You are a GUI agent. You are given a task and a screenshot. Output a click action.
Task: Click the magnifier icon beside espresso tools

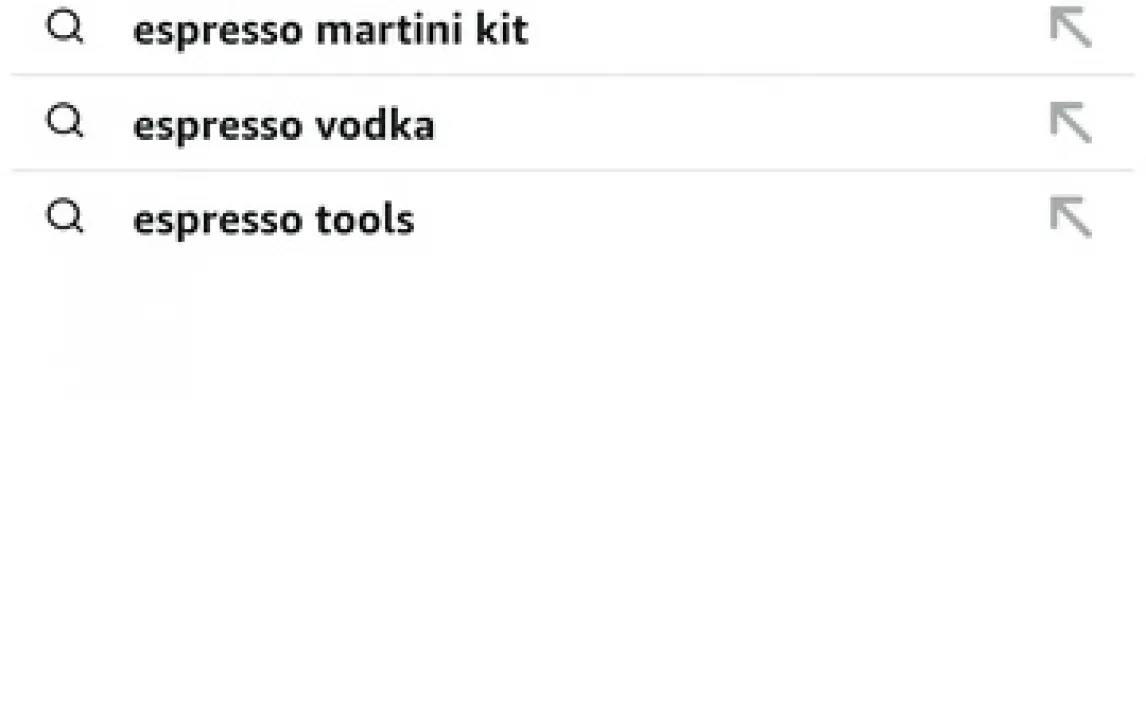65,216
